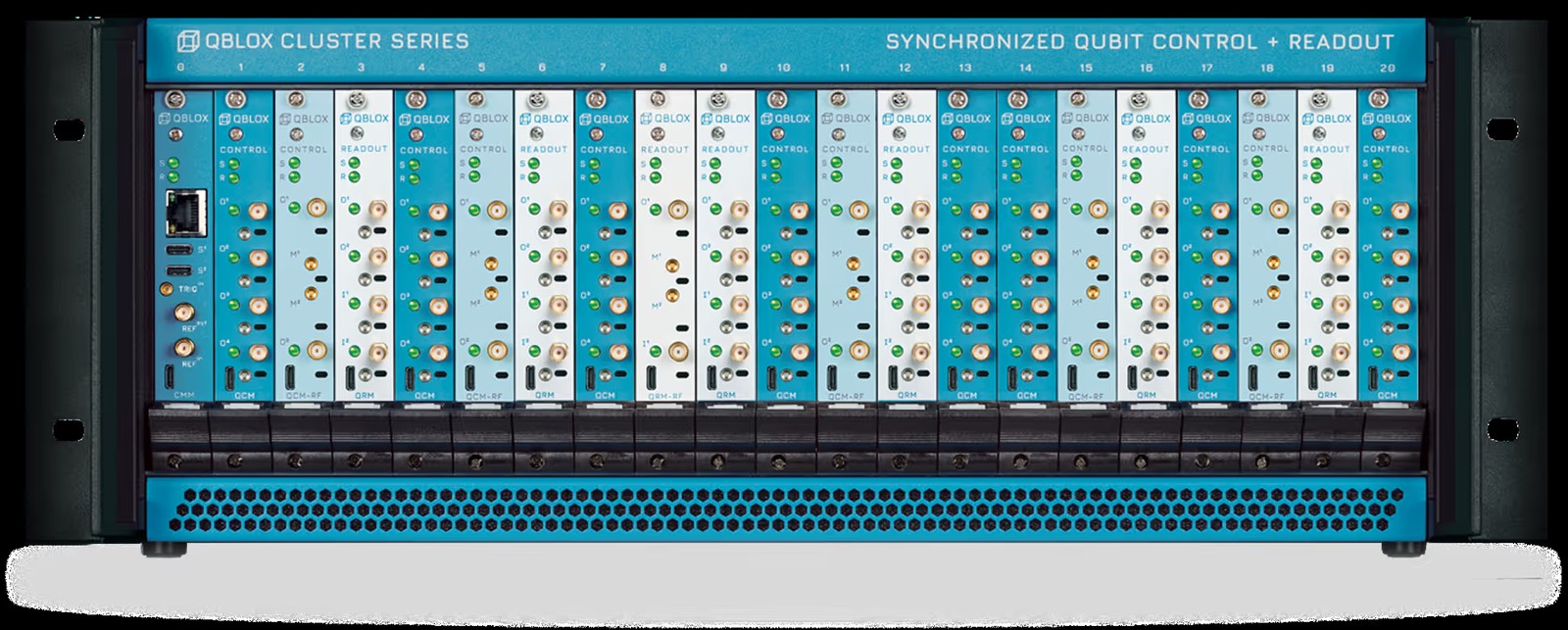Click the M1 connector on slot 18 QCM-RF
Screen dimensions: 1568x630
(x=1274, y=263)
